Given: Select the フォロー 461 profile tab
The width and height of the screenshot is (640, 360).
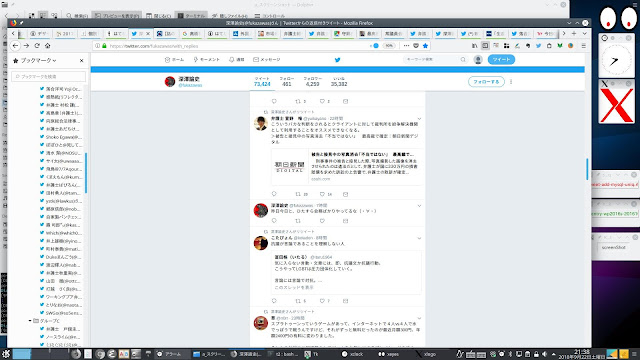Looking at the screenshot, I should (287, 82).
